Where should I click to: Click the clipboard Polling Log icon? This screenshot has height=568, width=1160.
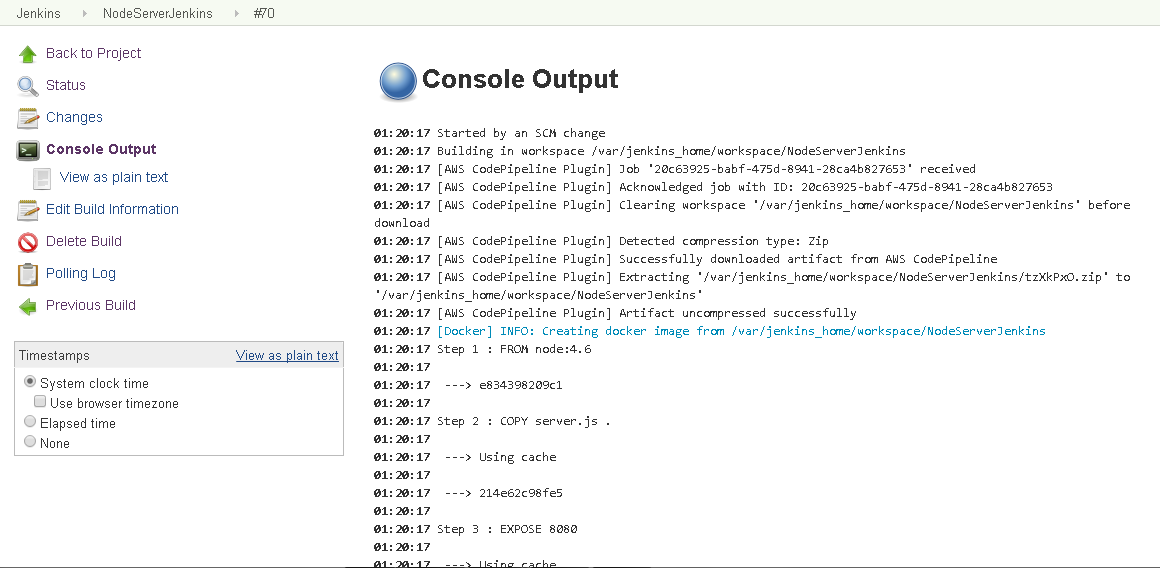click(27, 274)
